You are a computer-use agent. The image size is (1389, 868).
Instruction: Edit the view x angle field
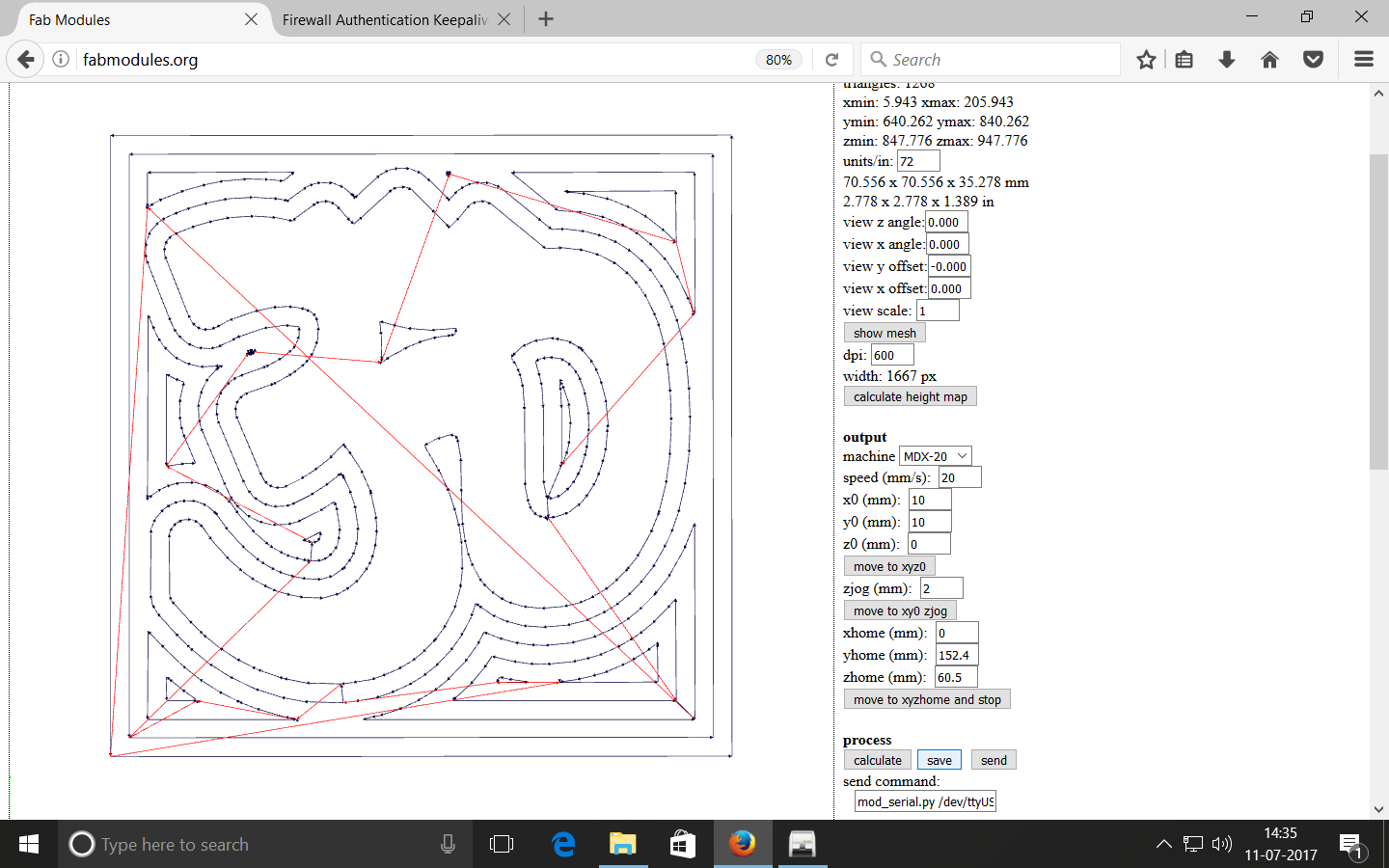(947, 244)
